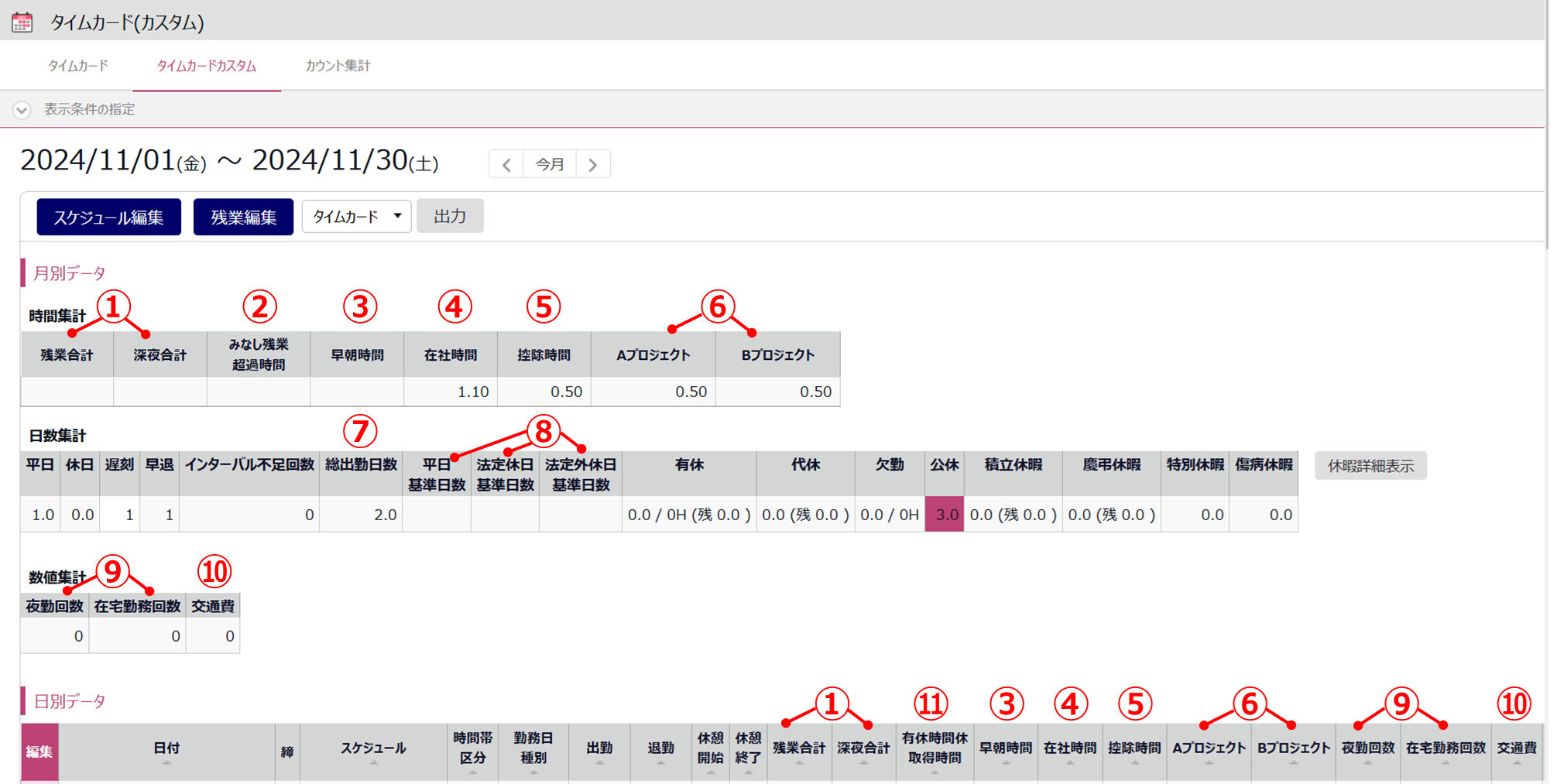1557x784 pixels.
Task: Click 在社時間 value 1.10 in 時間集計
Action: (x=451, y=392)
